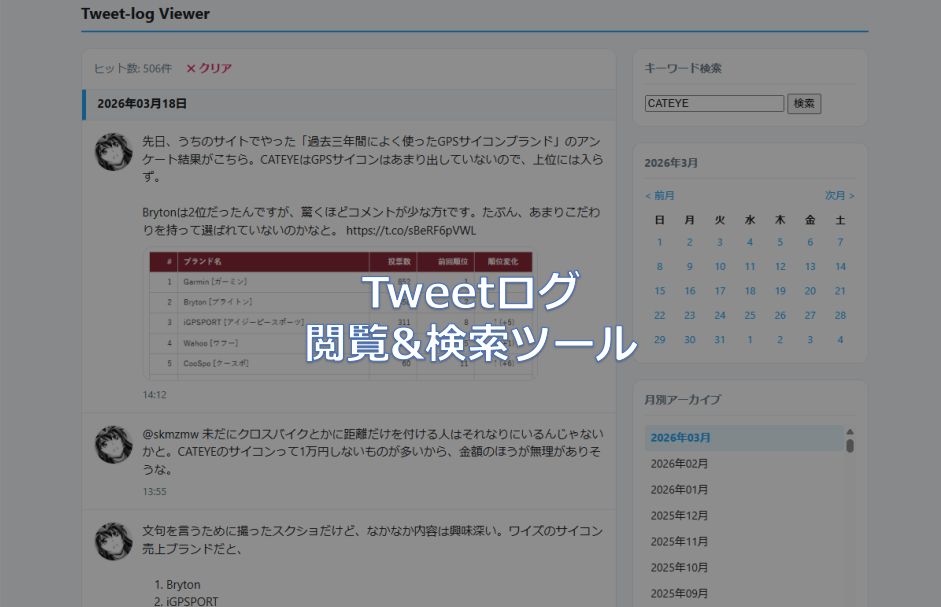Go to previous month via ＜ 前月
941x607 pixels.
click(x=660, y=195)
